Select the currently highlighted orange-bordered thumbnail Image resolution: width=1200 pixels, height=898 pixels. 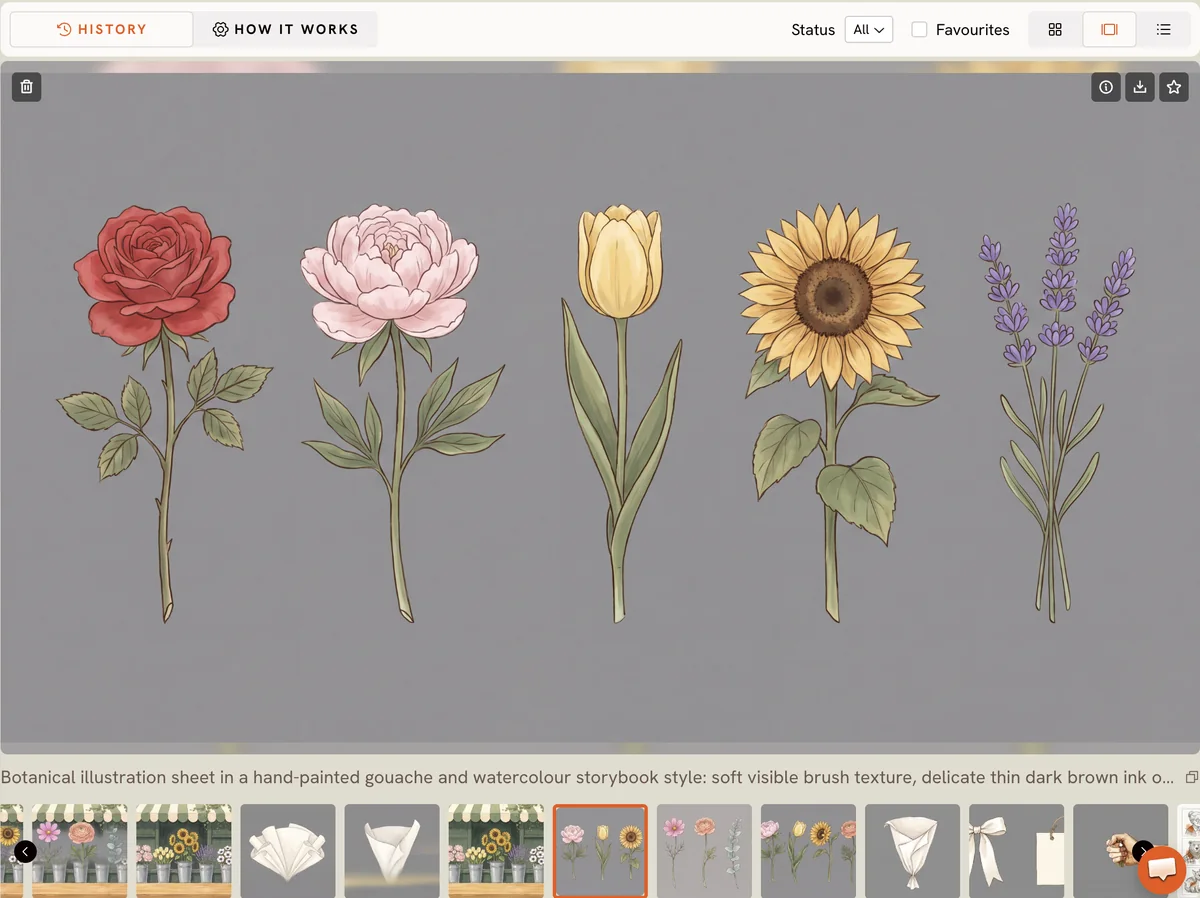point(600,851)
